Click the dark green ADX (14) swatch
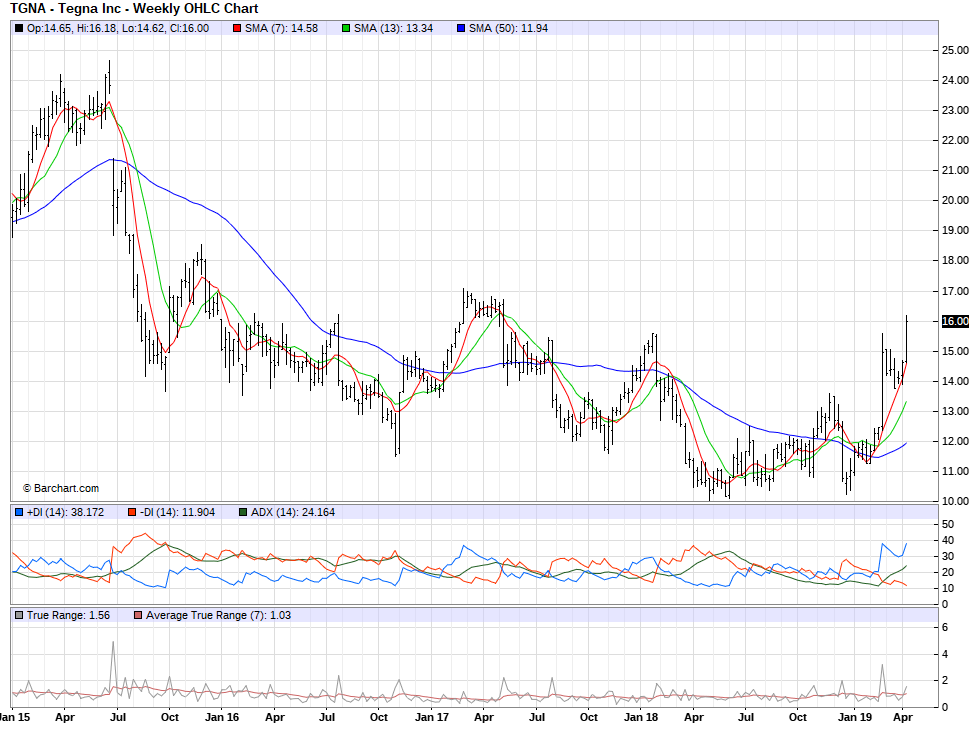The height and width of the screenshot is (748, 980). pyautogui.click(x=243, y=512)
